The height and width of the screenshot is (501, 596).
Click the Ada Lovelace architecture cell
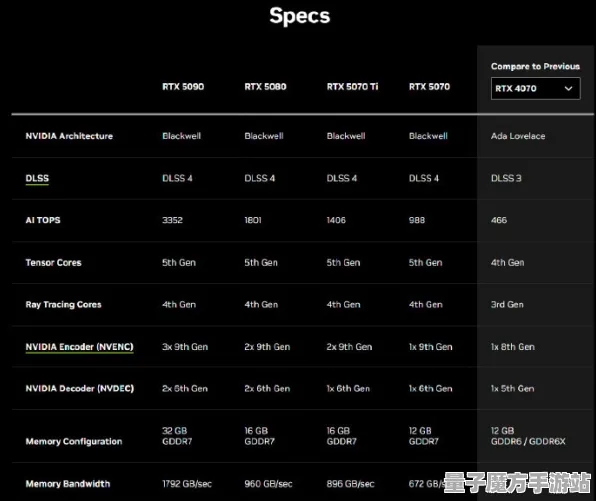pyautogui.click(x=518, y=136)
